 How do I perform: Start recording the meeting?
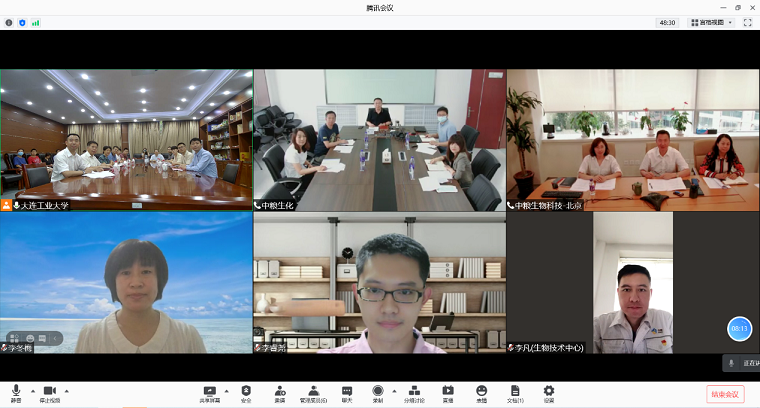point(378,392)
